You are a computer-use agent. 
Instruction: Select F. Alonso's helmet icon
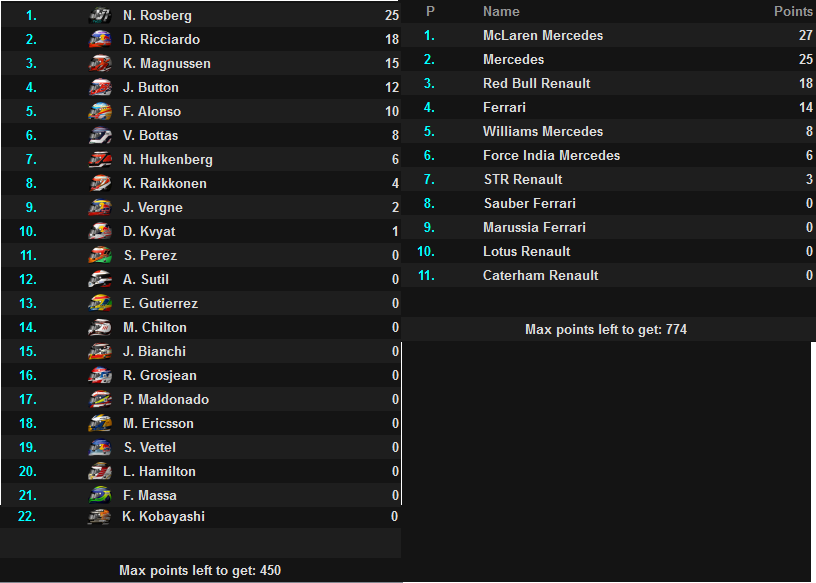pos(100,111)
